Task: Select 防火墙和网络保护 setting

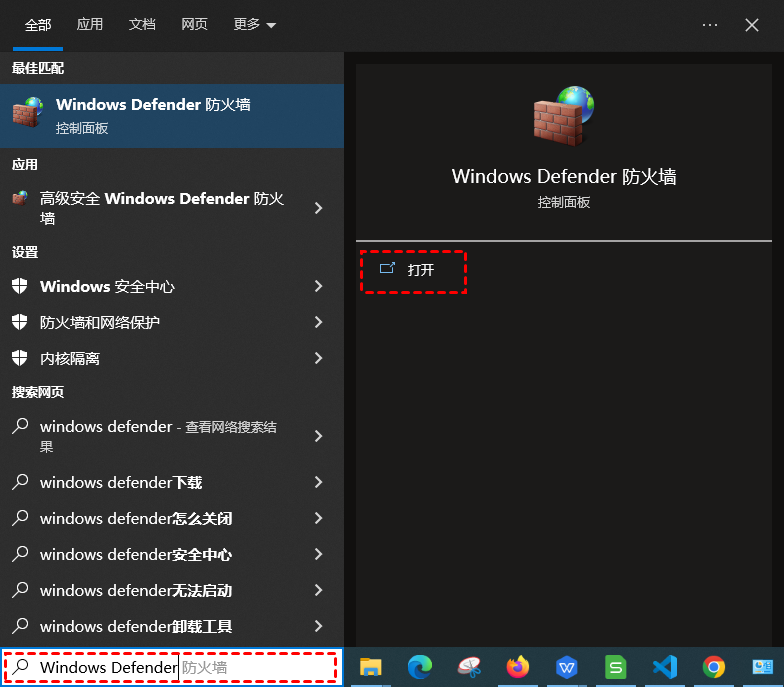Action: click(172, 322)
